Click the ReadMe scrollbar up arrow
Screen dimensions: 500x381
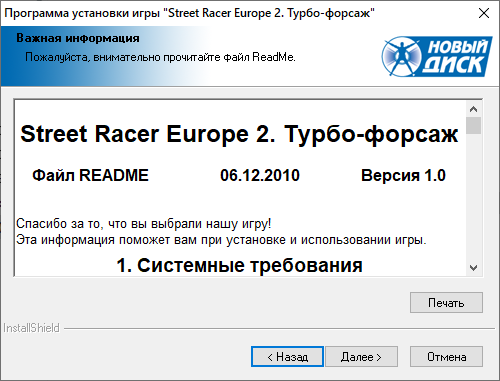click(x=473, y=109)
